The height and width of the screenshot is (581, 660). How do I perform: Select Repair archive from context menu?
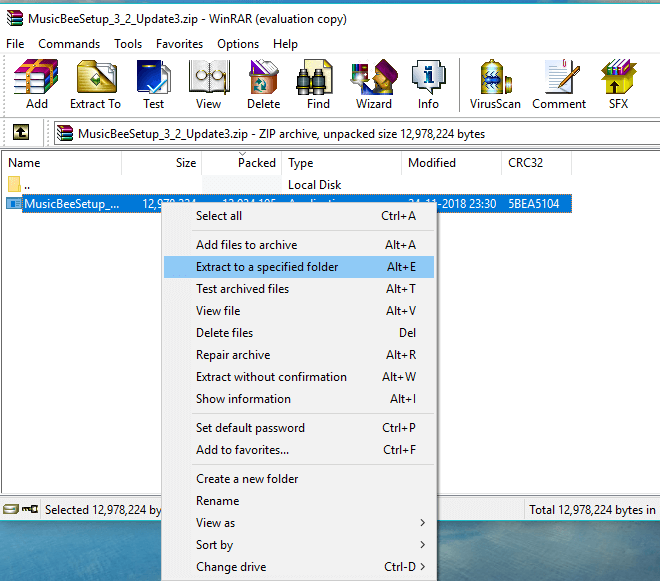tap(298, 355)
